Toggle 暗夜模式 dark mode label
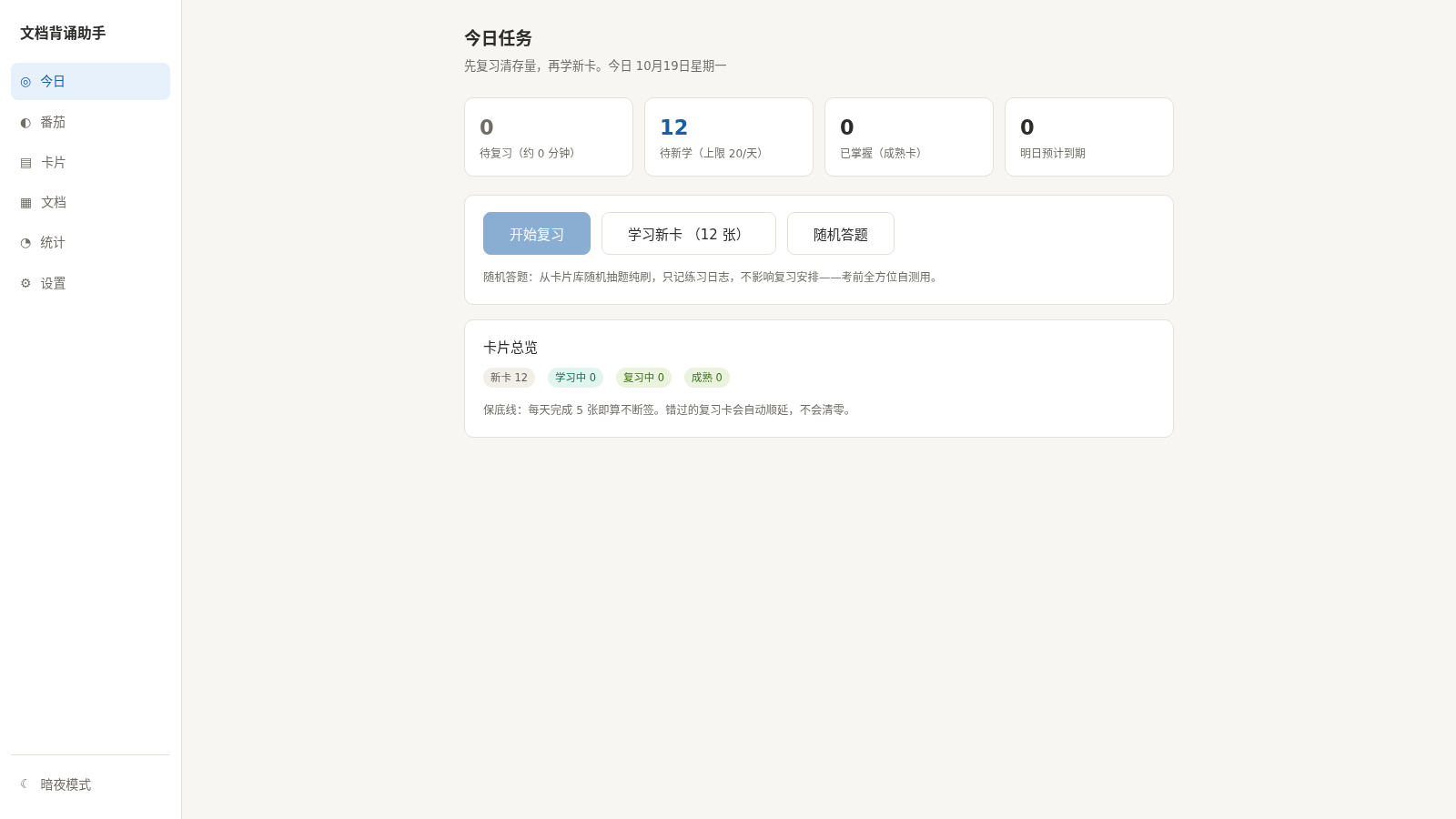 66,784
